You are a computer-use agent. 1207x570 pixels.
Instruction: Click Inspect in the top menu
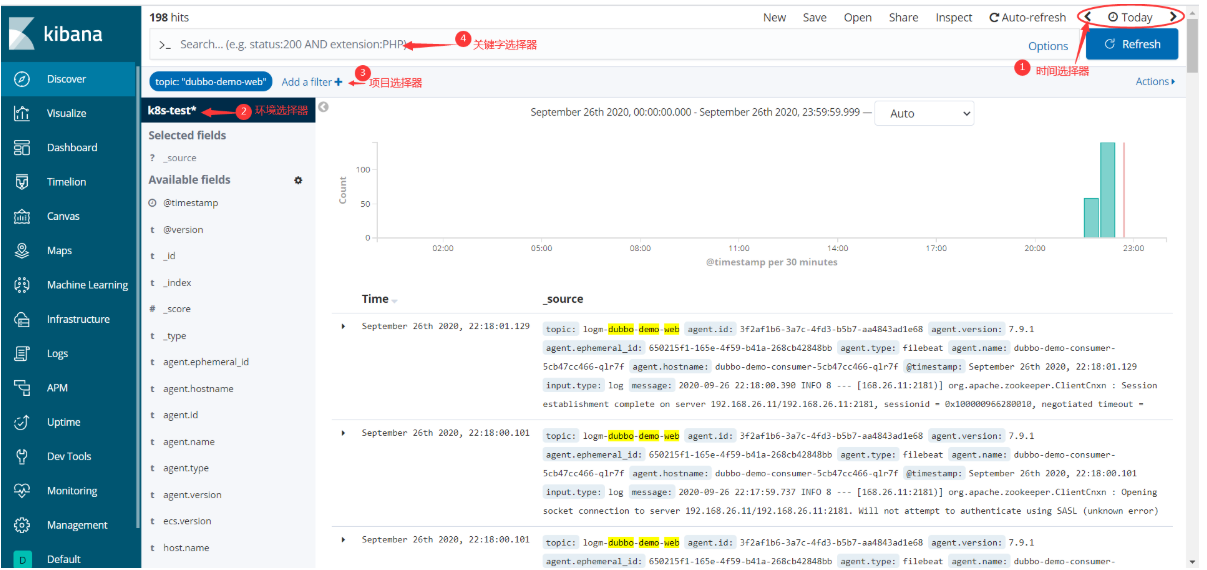pos(954,17)
